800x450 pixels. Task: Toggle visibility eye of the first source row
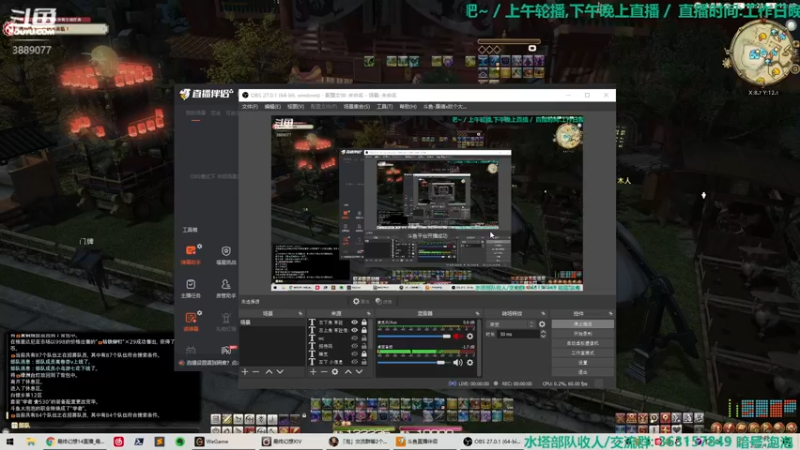click(x=355, y=322)
